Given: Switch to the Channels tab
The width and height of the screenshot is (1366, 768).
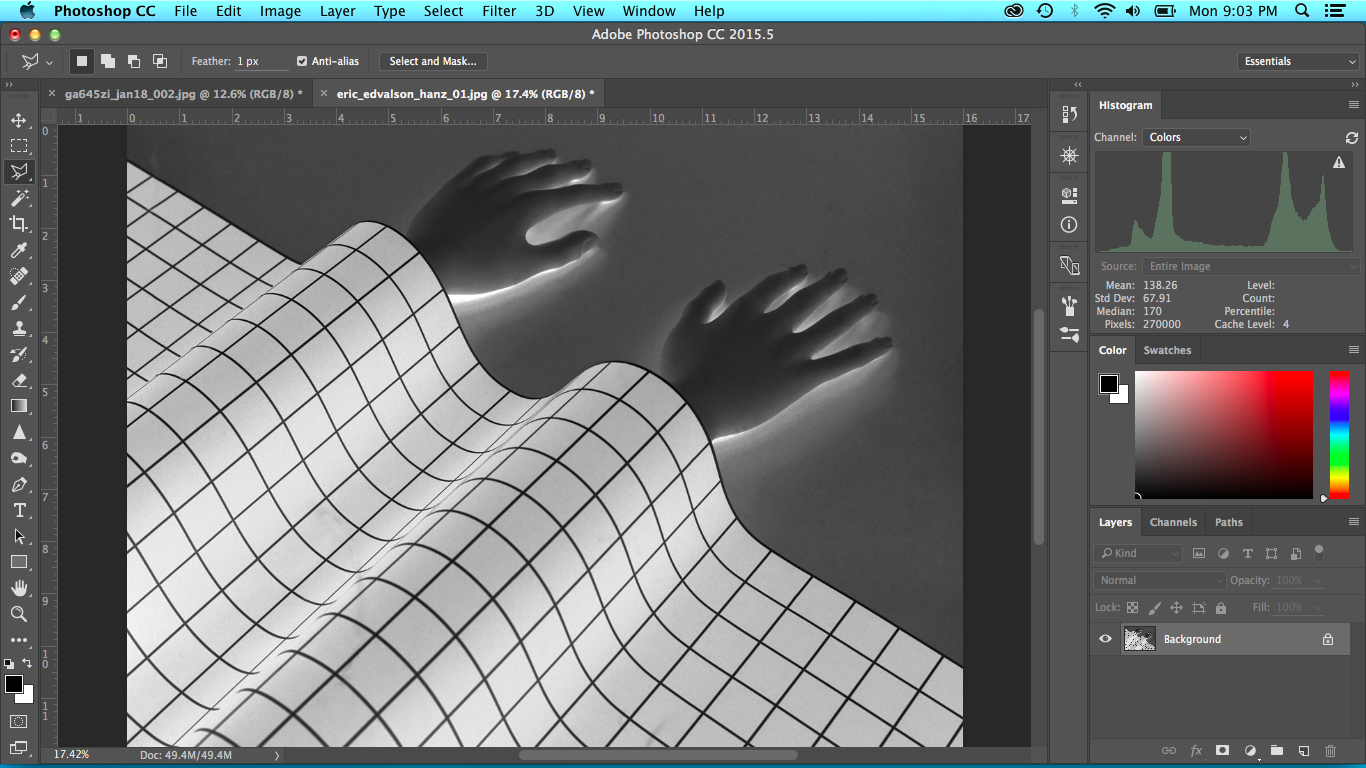Looking at the screenshot, I should click(x=1173, y=522).
